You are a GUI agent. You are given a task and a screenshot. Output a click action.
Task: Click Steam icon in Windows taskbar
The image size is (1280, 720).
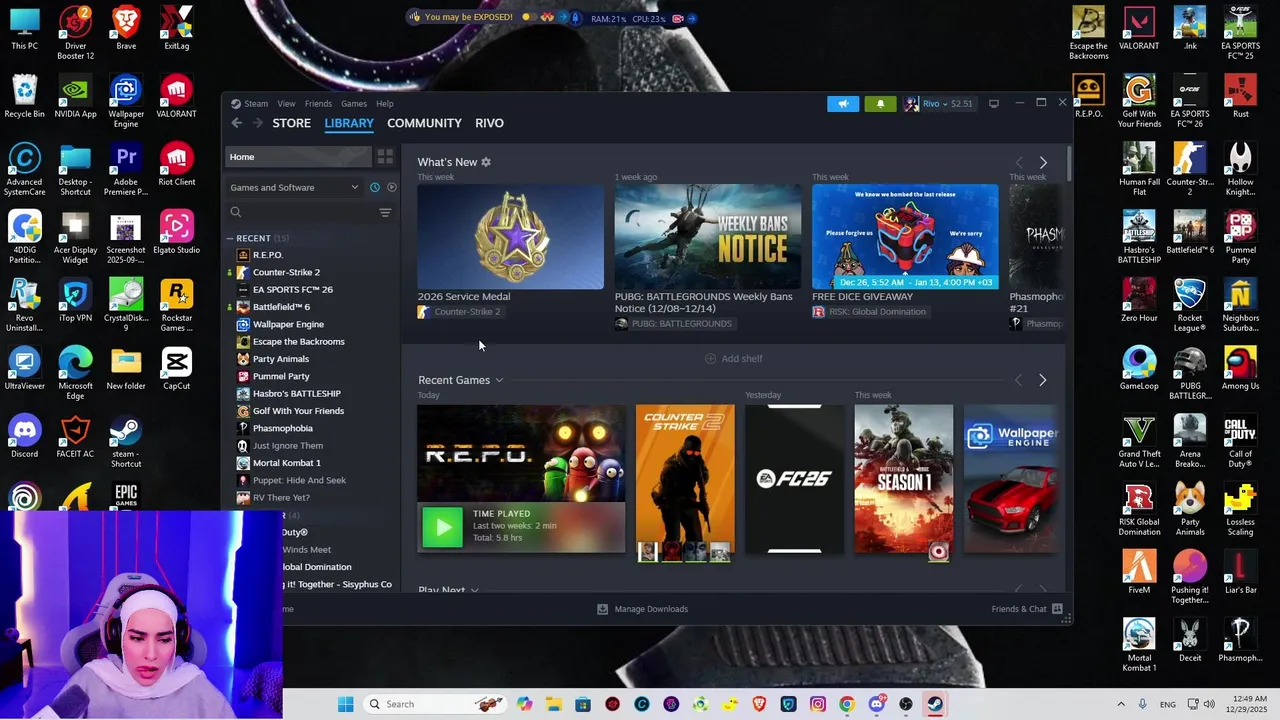(x=934, y=704)
